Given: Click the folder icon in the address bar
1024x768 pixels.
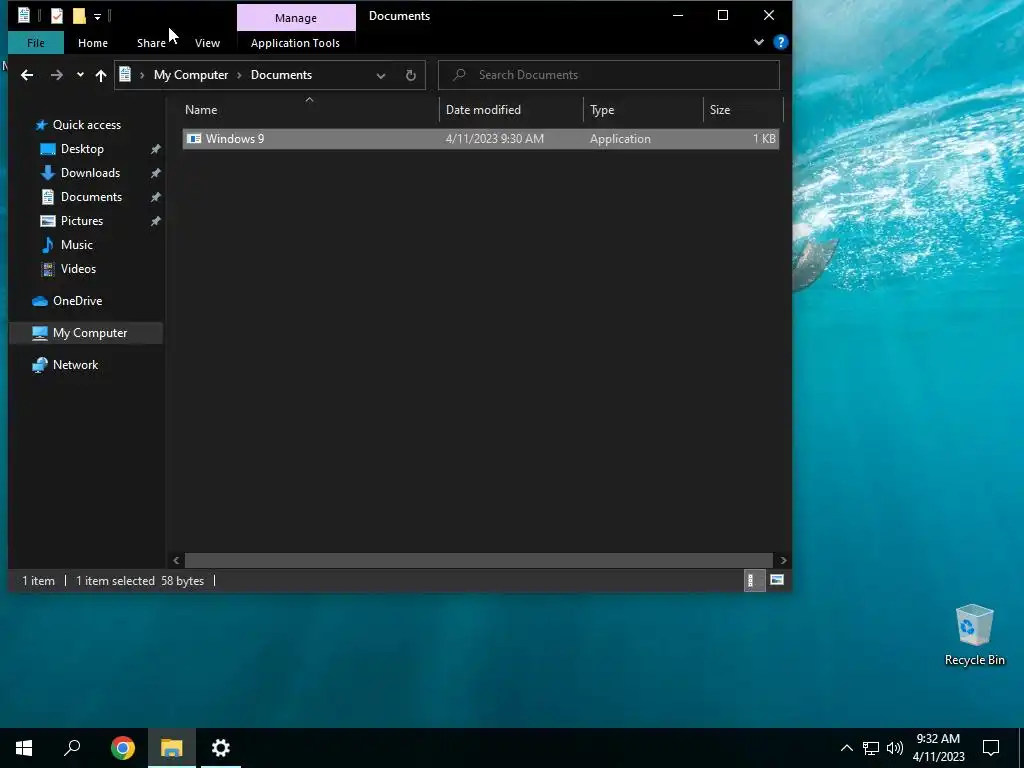Looking at the screenshot, I should click(x=125, y=75).
